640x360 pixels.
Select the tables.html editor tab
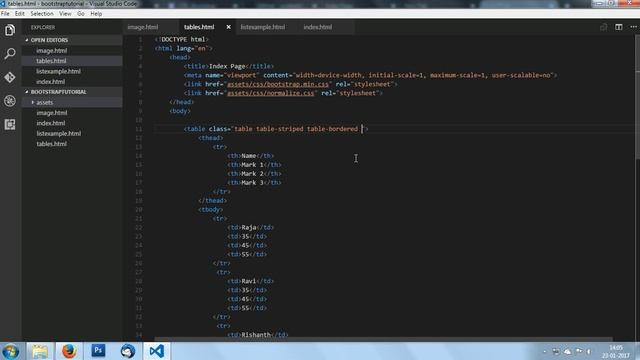coord(199,27)
